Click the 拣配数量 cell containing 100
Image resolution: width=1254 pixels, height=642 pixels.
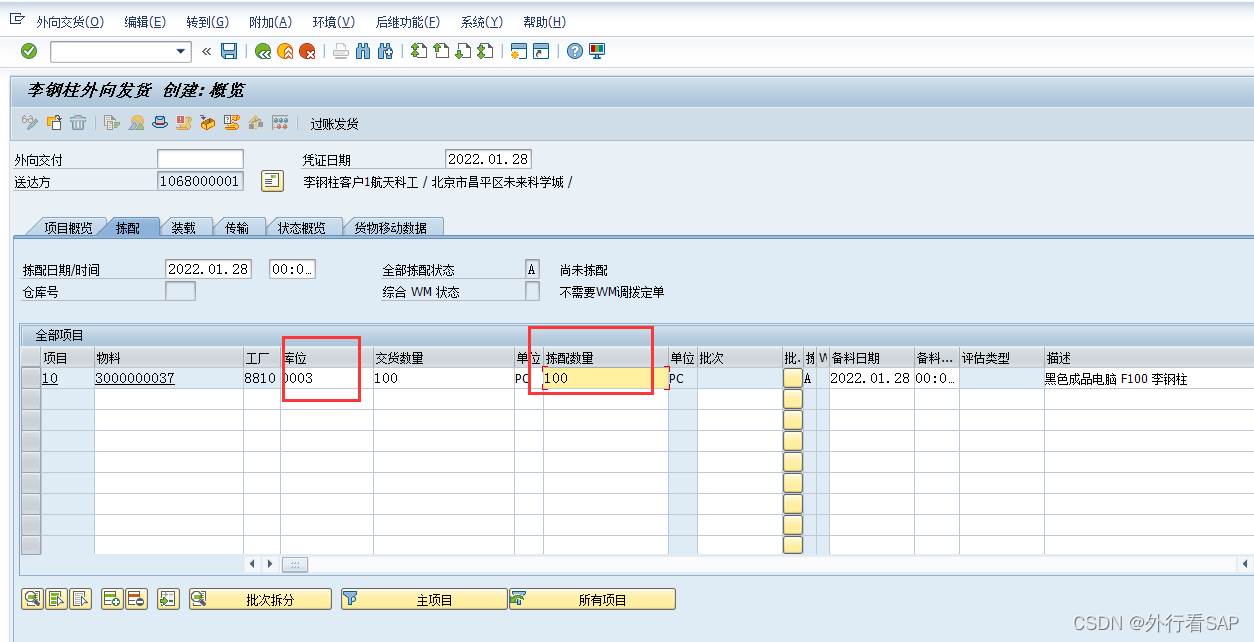point(605,378)
